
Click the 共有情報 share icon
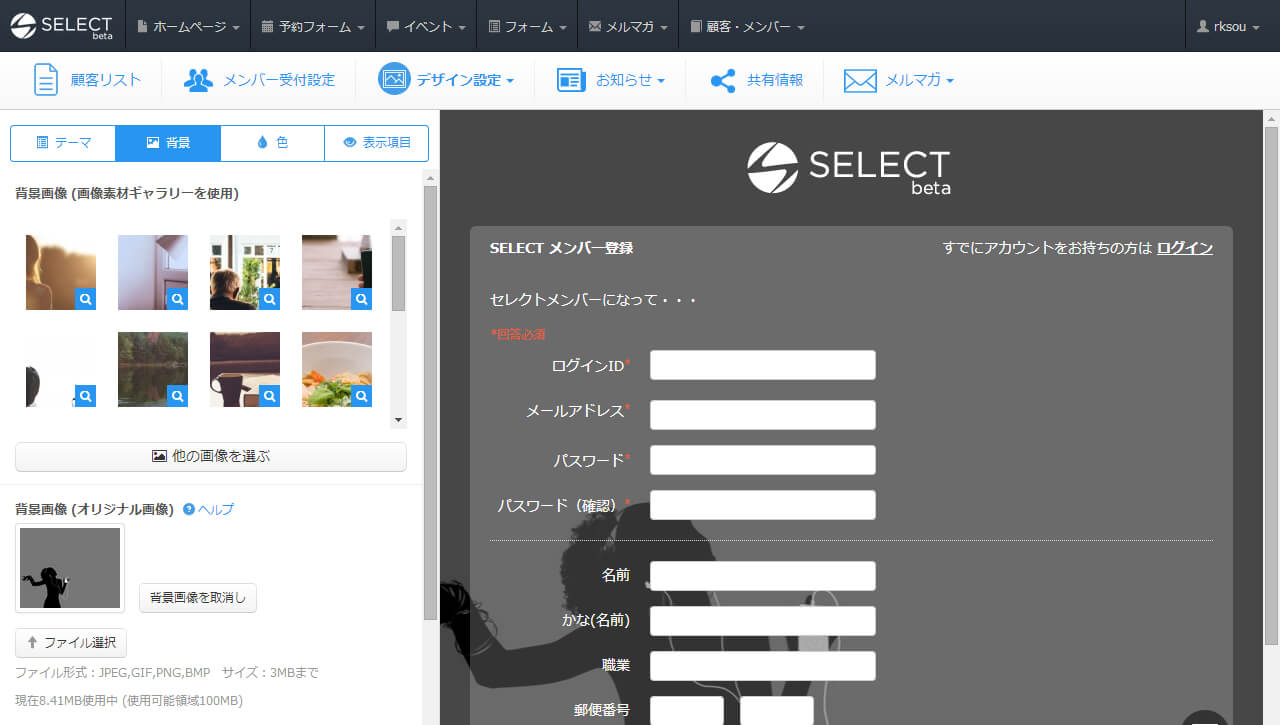723,80
